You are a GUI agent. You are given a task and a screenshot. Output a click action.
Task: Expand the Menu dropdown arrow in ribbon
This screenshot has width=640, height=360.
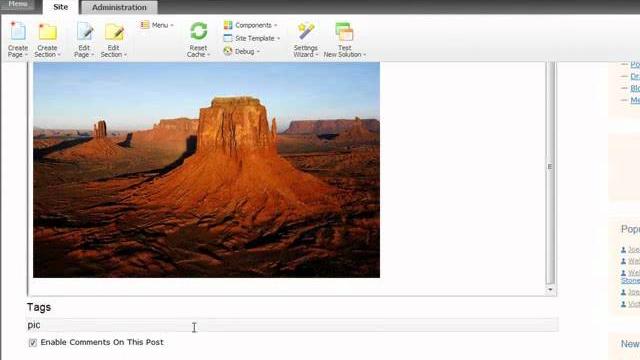172,25
